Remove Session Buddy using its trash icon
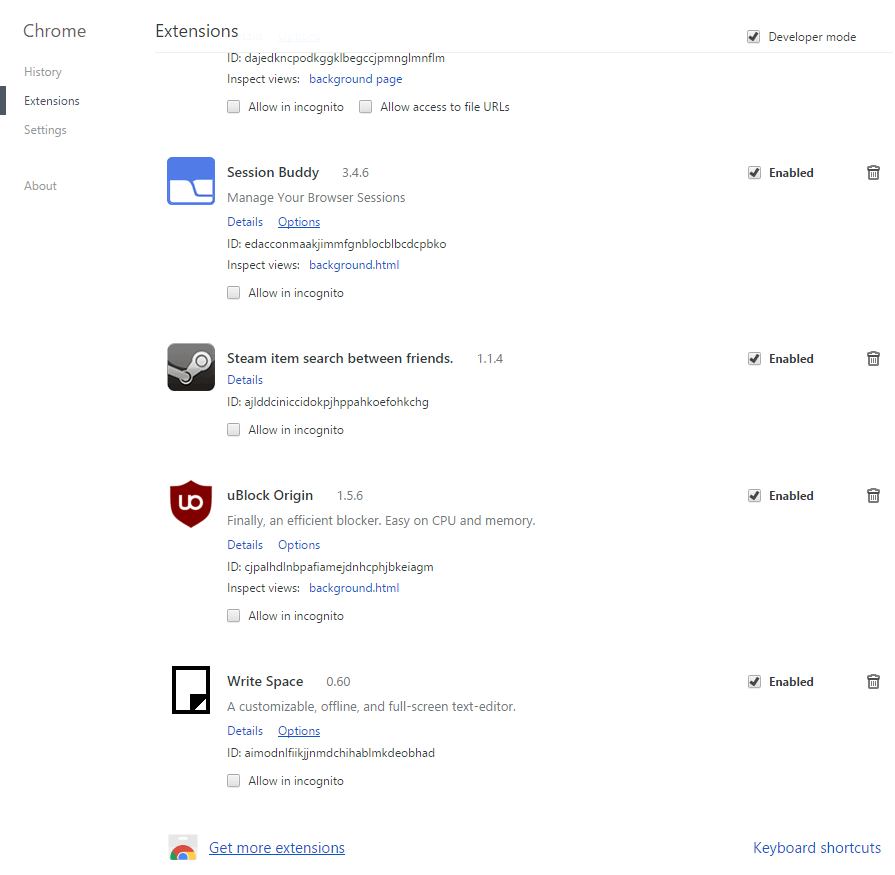Viewport: 895px width, 875px height. [x=873, y=173]
